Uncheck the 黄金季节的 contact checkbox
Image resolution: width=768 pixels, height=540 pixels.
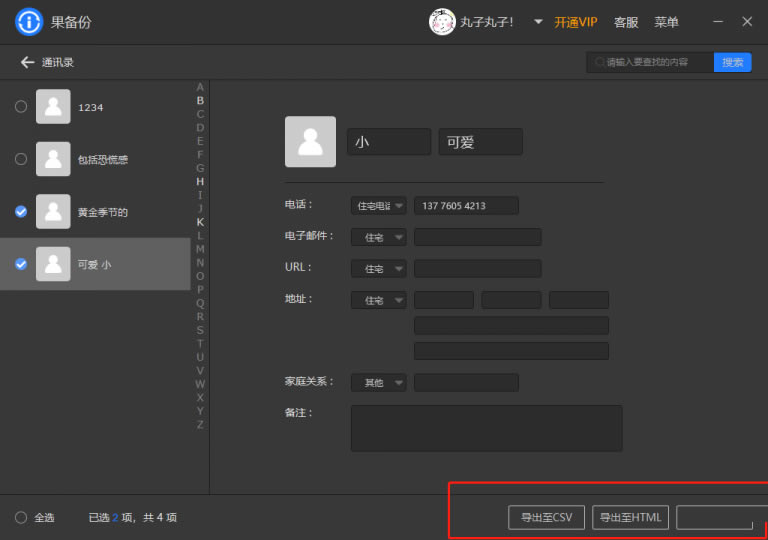[x=21, y=212]
